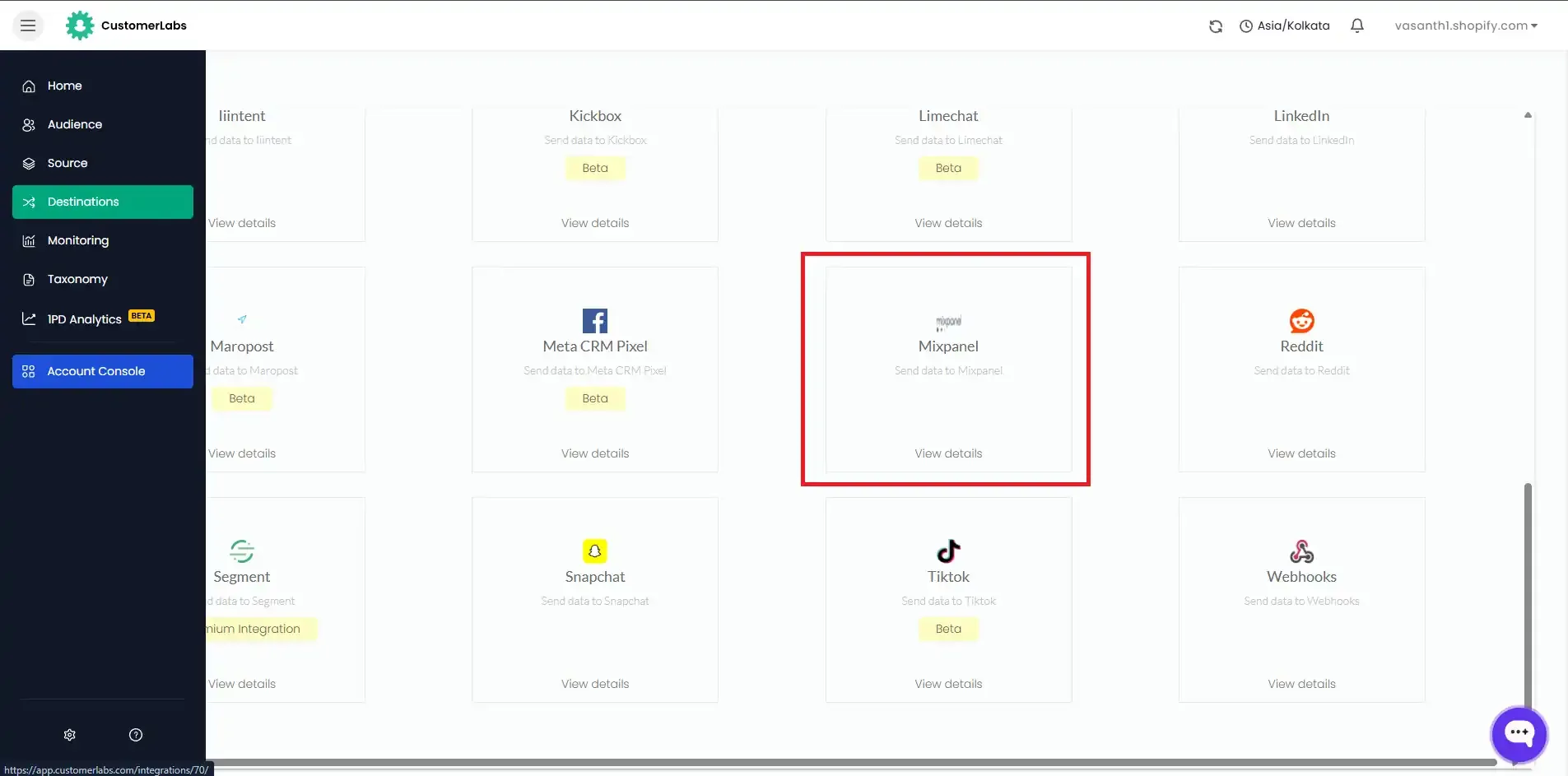Click 'Send data to Webhooks' text

point(1302,602)
